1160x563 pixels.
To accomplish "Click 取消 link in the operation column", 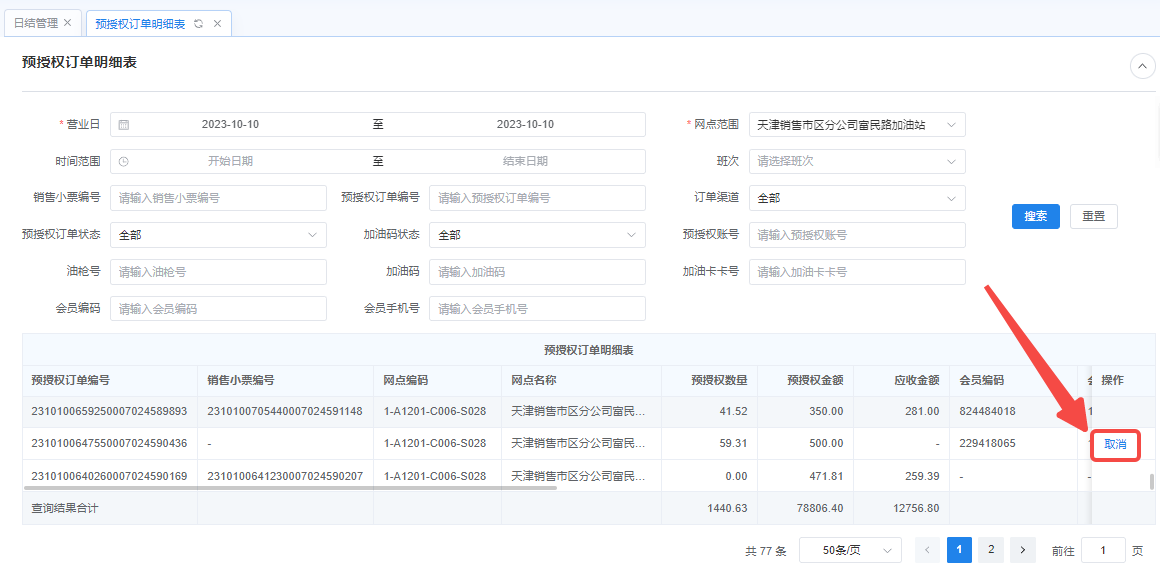I will 1115,444.
